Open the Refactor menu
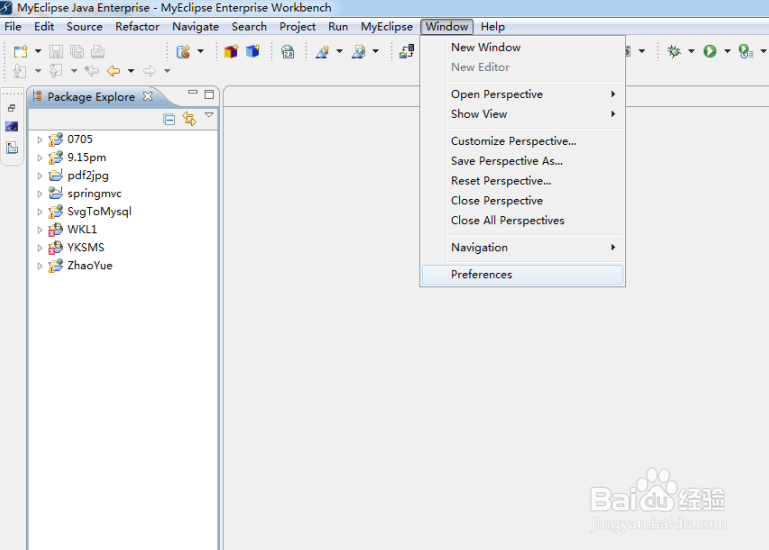Viewport: 769px width, 550px height. (137, 26)
